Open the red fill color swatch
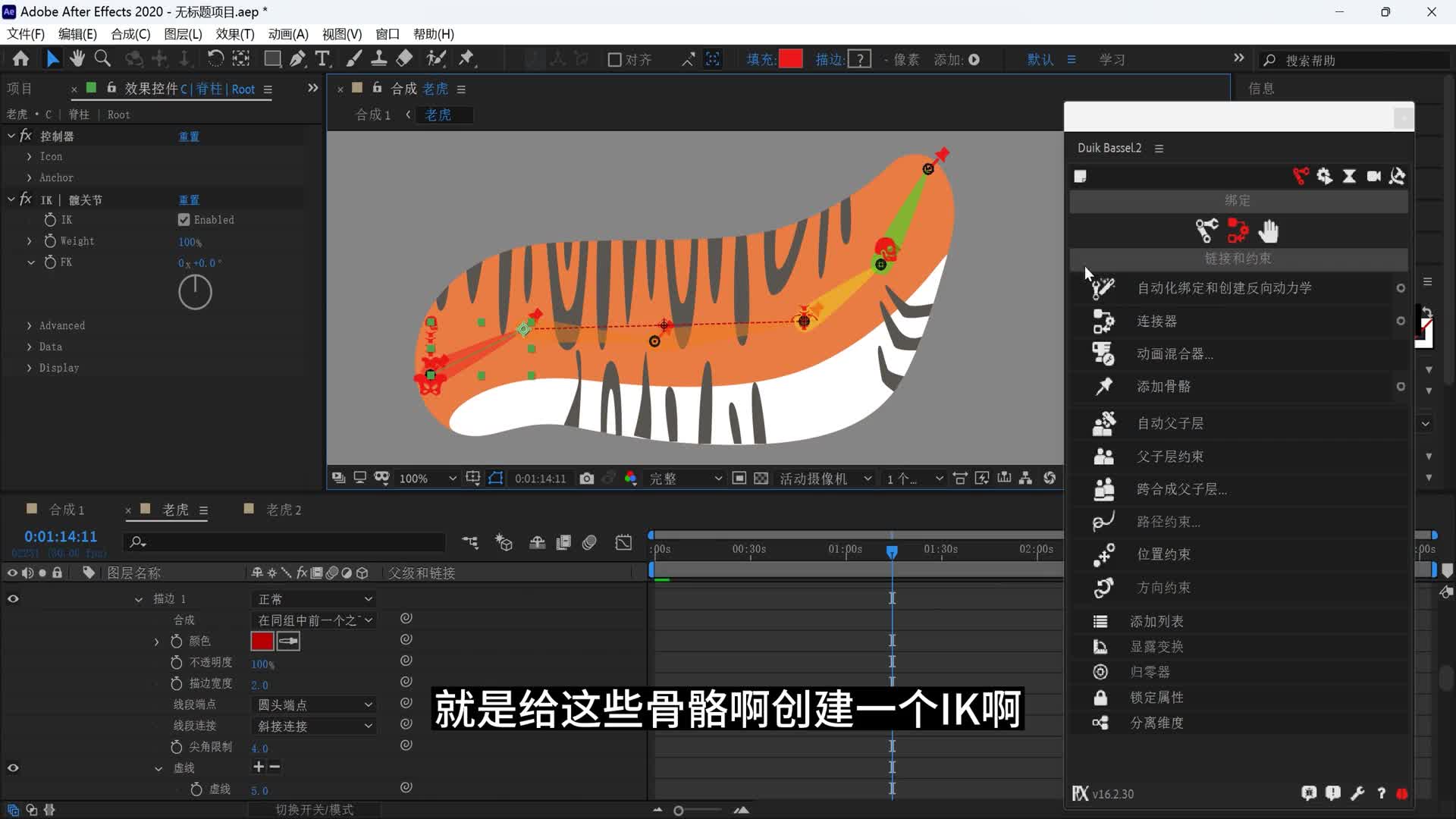The height and width of the screenshot is (819, 1456). click(790, 59)
